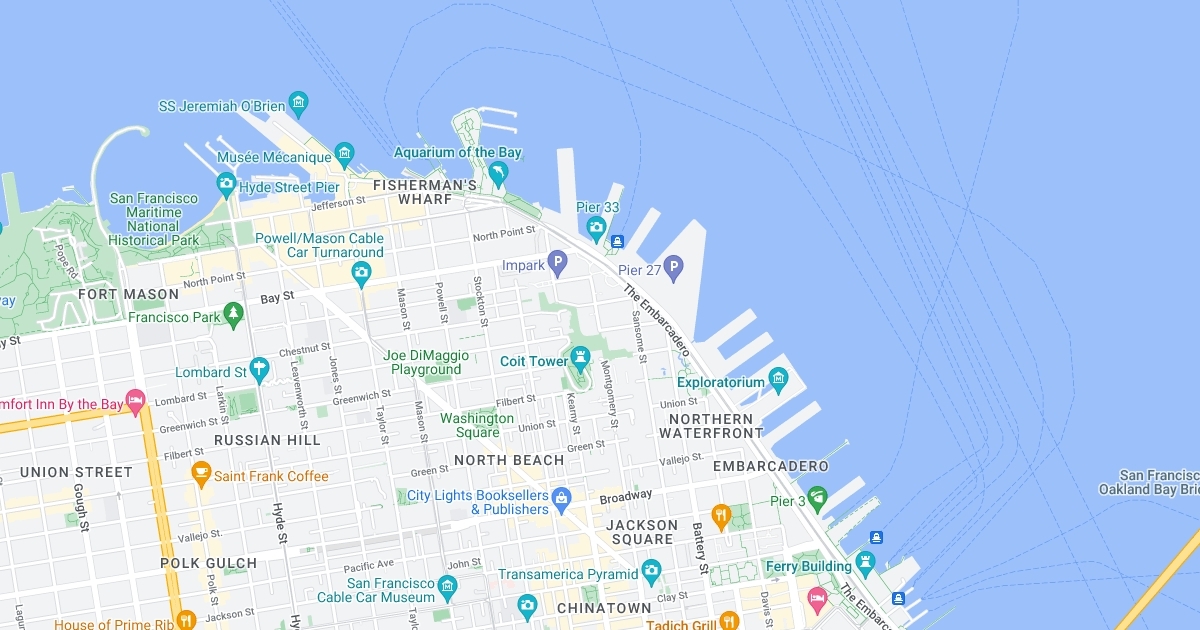
Task: Click the SS Jeremiah O'Brien pin
Action: coord(298,103)
